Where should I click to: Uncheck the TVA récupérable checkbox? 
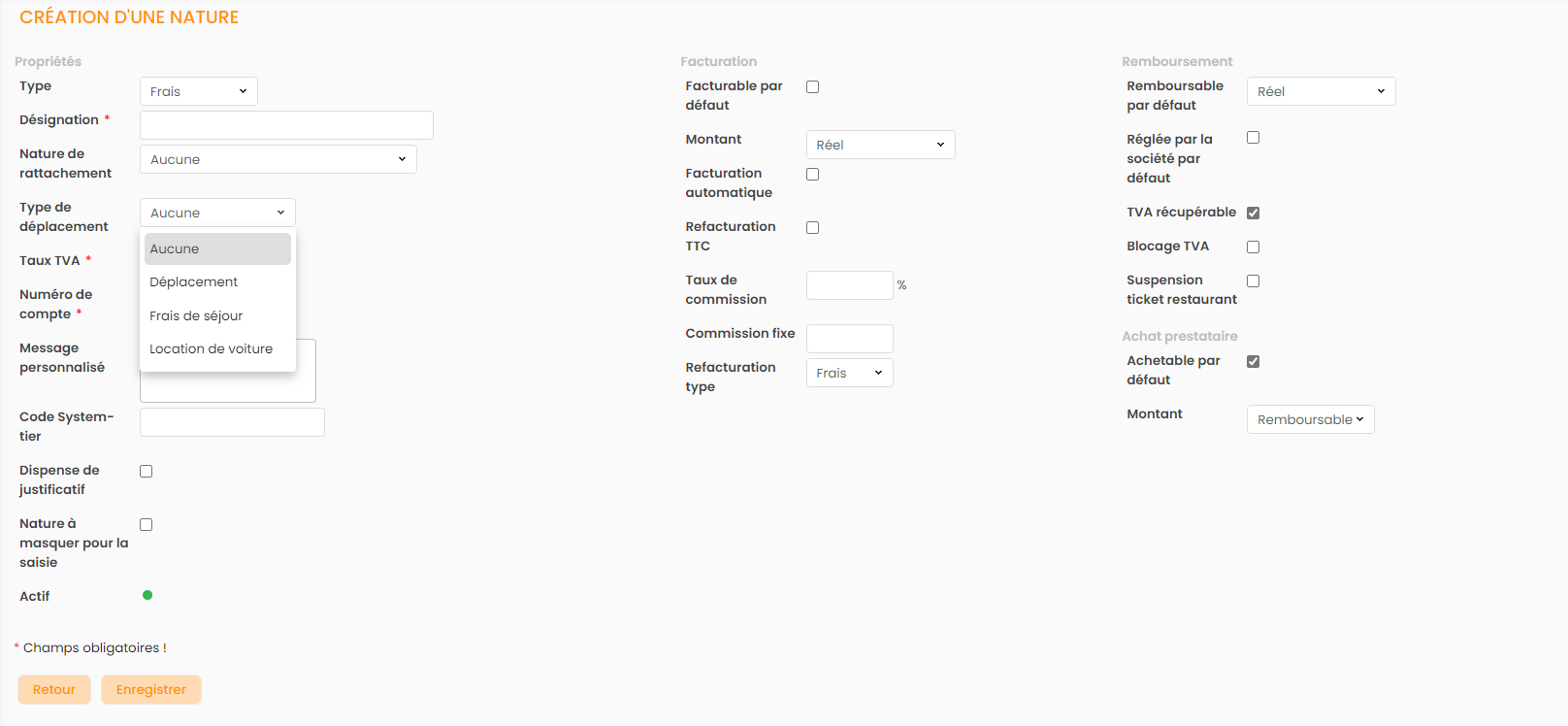pos(1253,213)
